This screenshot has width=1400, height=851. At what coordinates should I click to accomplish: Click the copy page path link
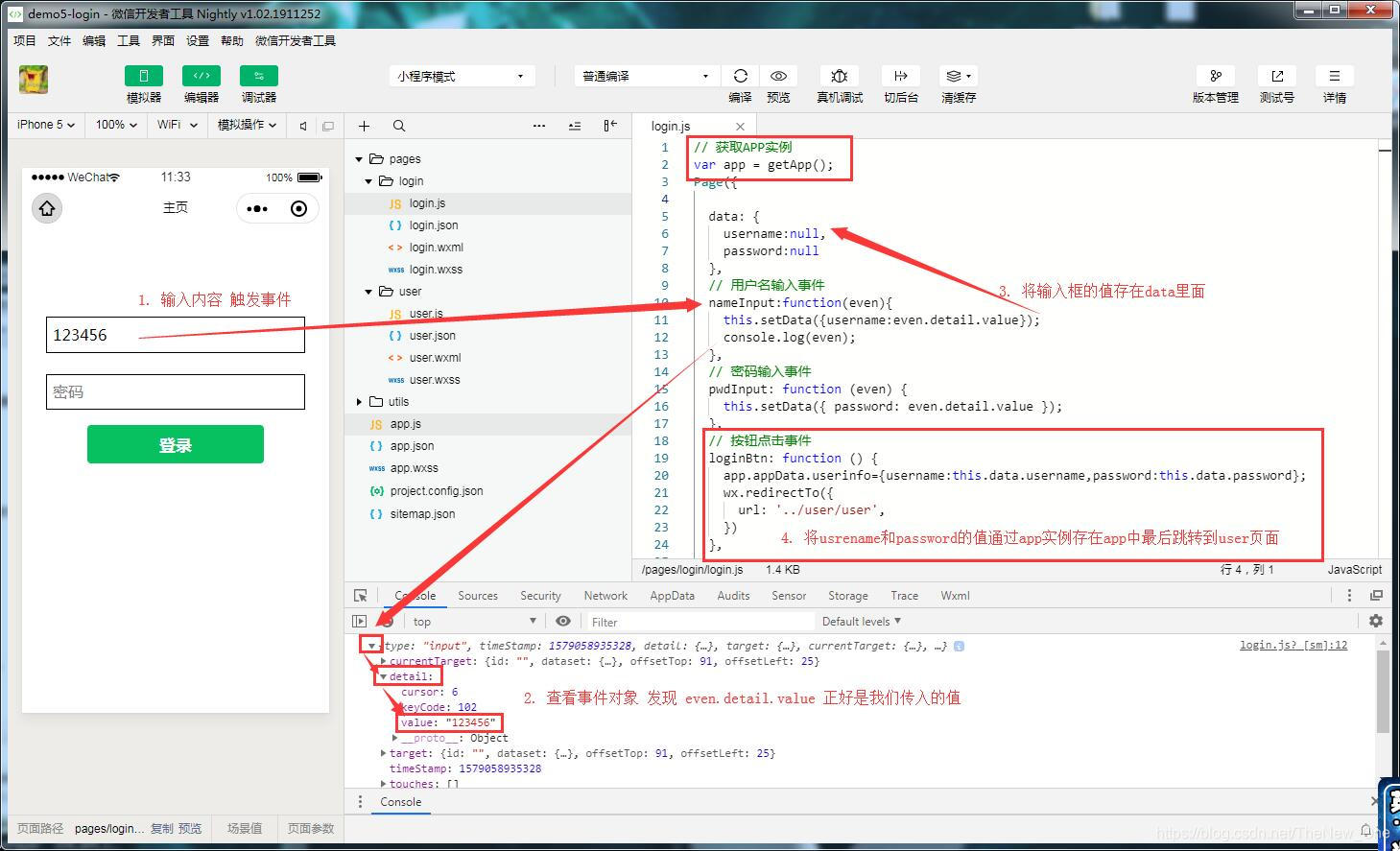162,829
